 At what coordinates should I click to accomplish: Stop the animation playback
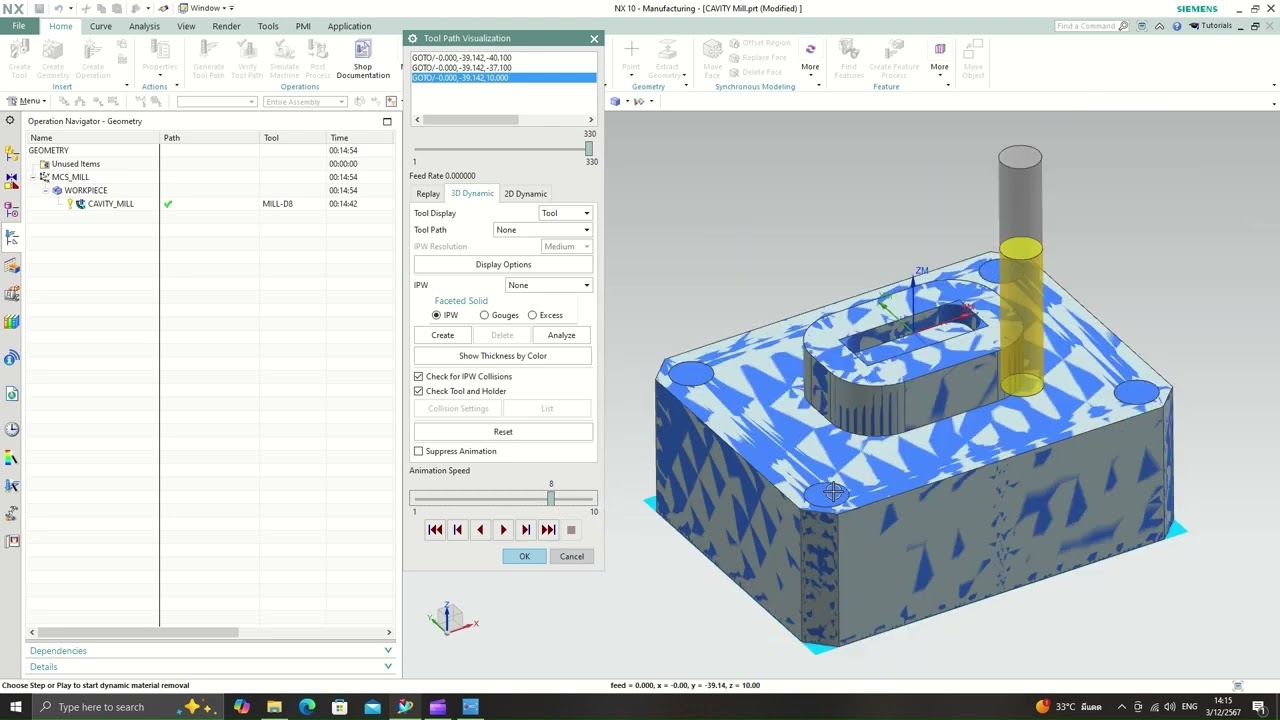[571, 530]
